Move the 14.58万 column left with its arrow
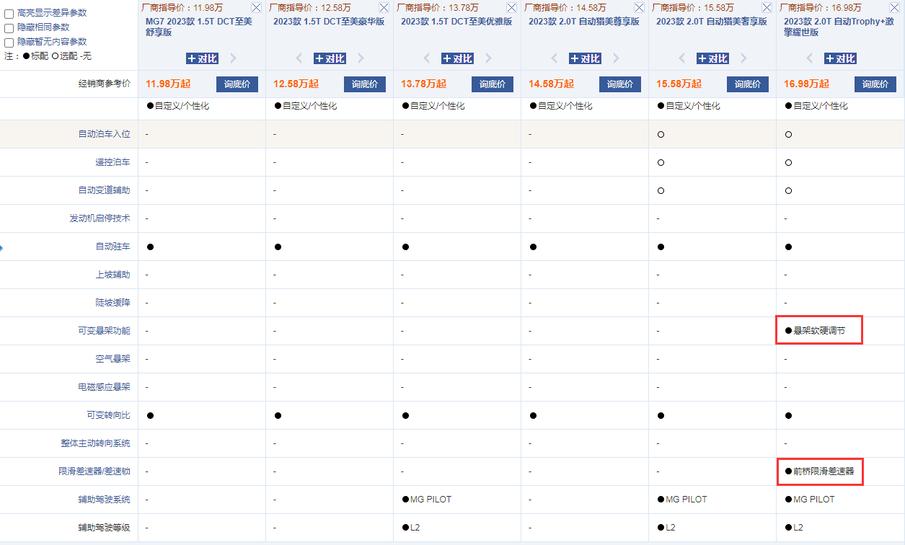 (x=554, y=58)
